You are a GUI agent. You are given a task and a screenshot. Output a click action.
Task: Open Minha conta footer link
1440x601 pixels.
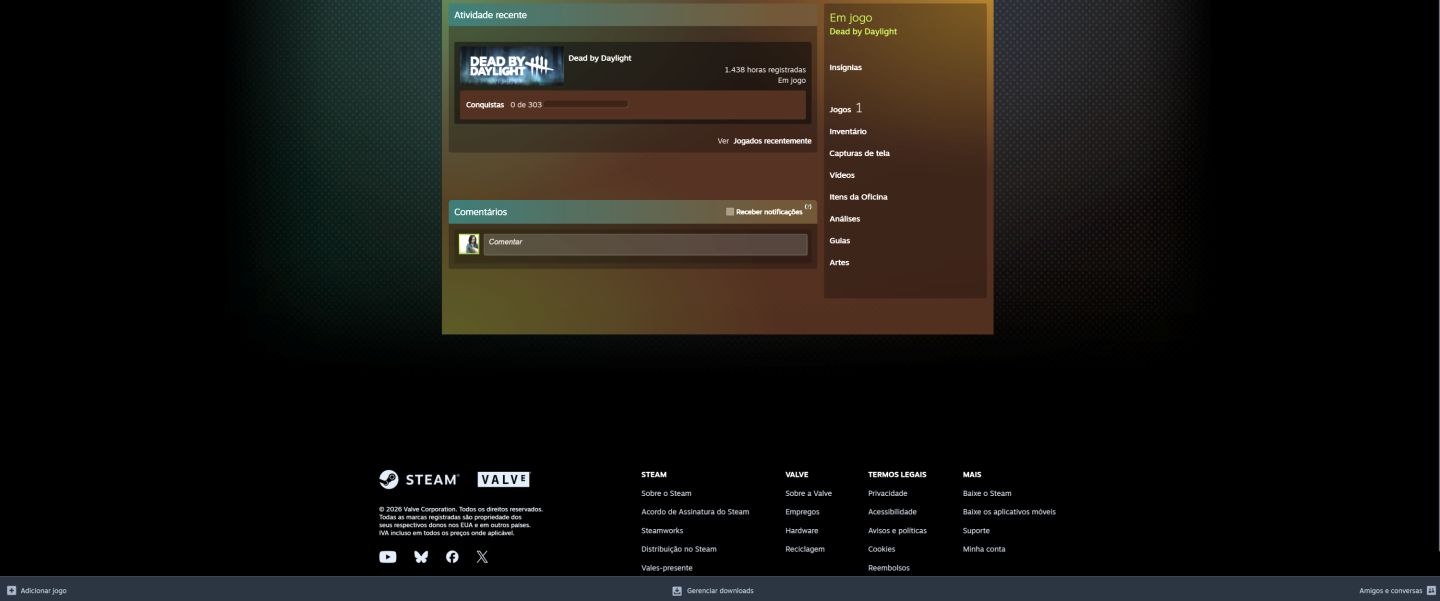point(984,549)
